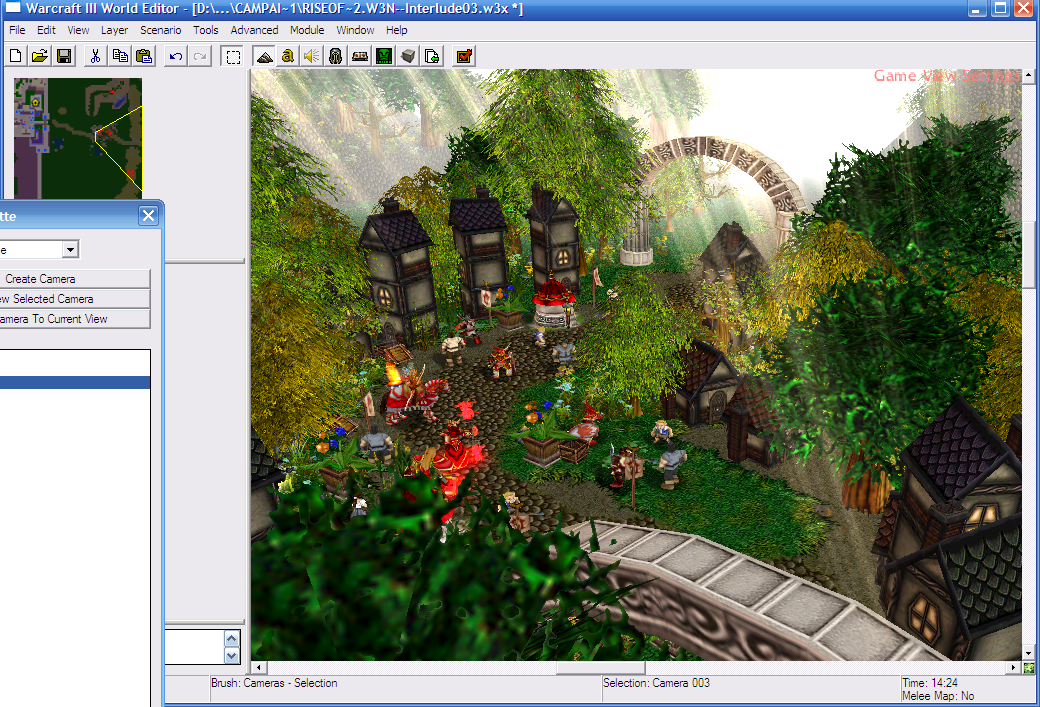
Task: Open the Object Manager cube icon
Action: [x=408, y=56]
